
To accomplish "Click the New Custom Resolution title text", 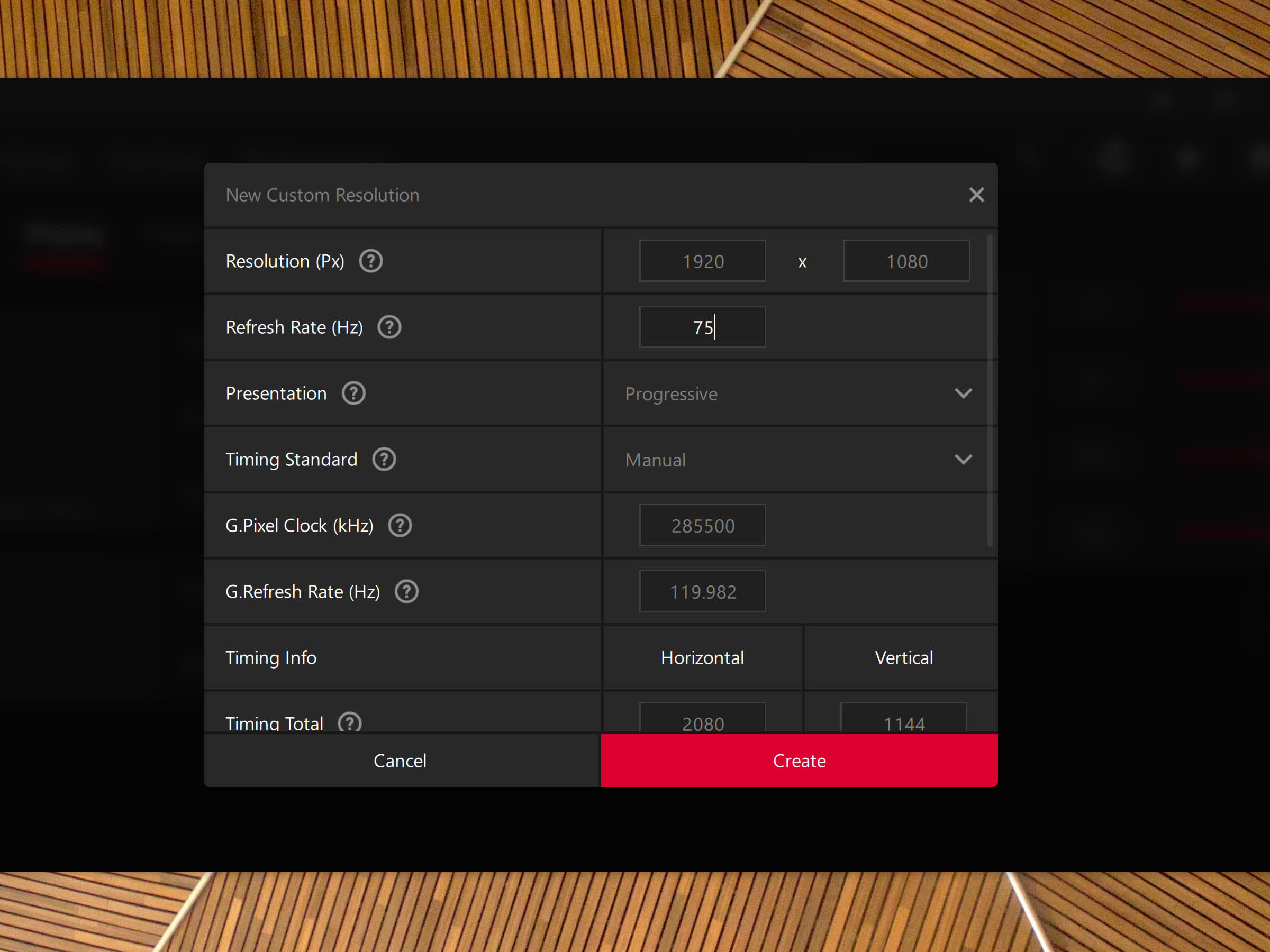I will (x=323, y=195).
